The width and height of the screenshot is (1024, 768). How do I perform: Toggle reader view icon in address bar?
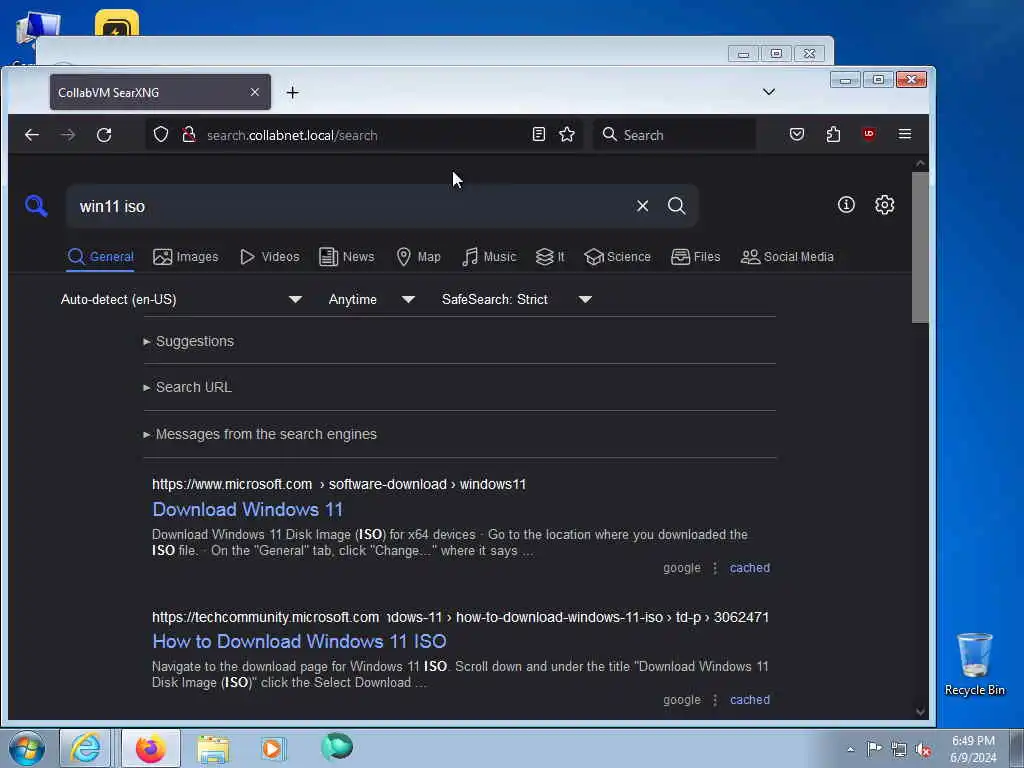pos(538,135)
